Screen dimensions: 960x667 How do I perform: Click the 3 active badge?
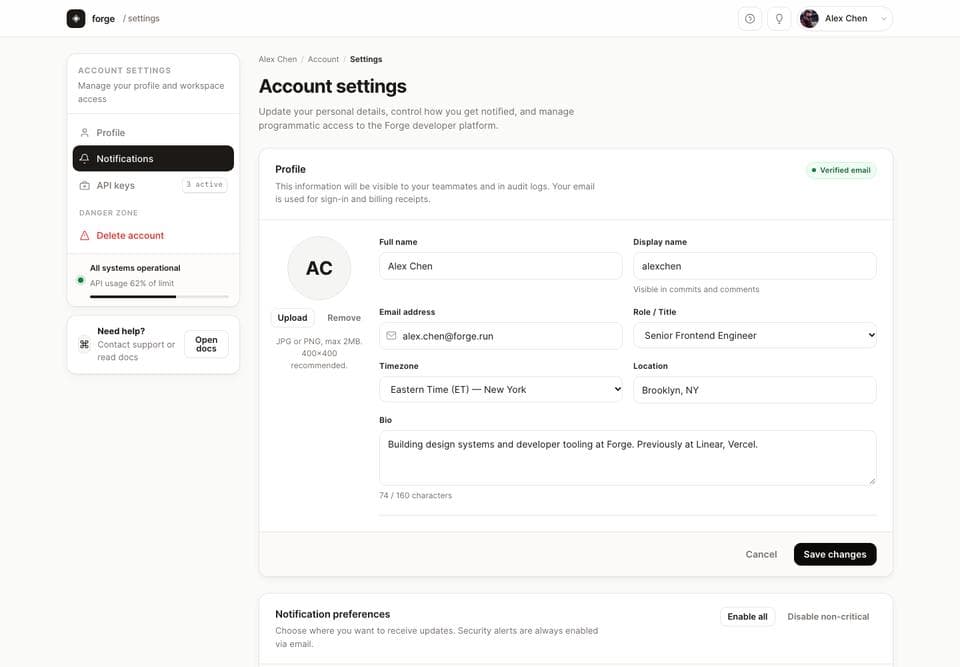tap(204, 184)
